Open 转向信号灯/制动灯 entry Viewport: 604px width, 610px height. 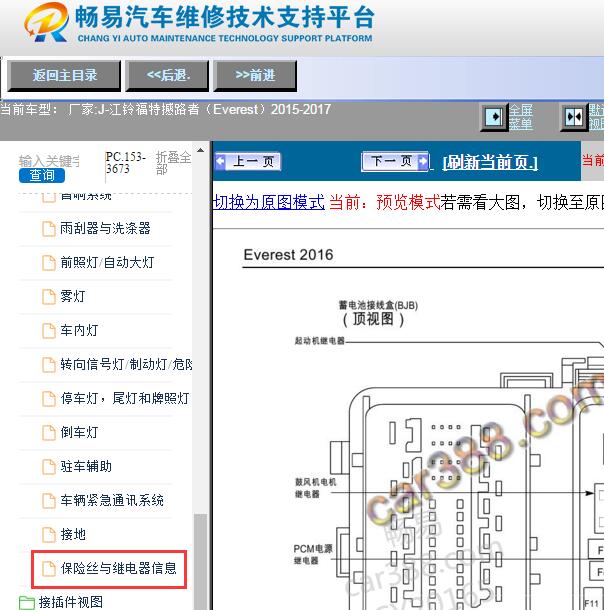click(x=126, y=364)
